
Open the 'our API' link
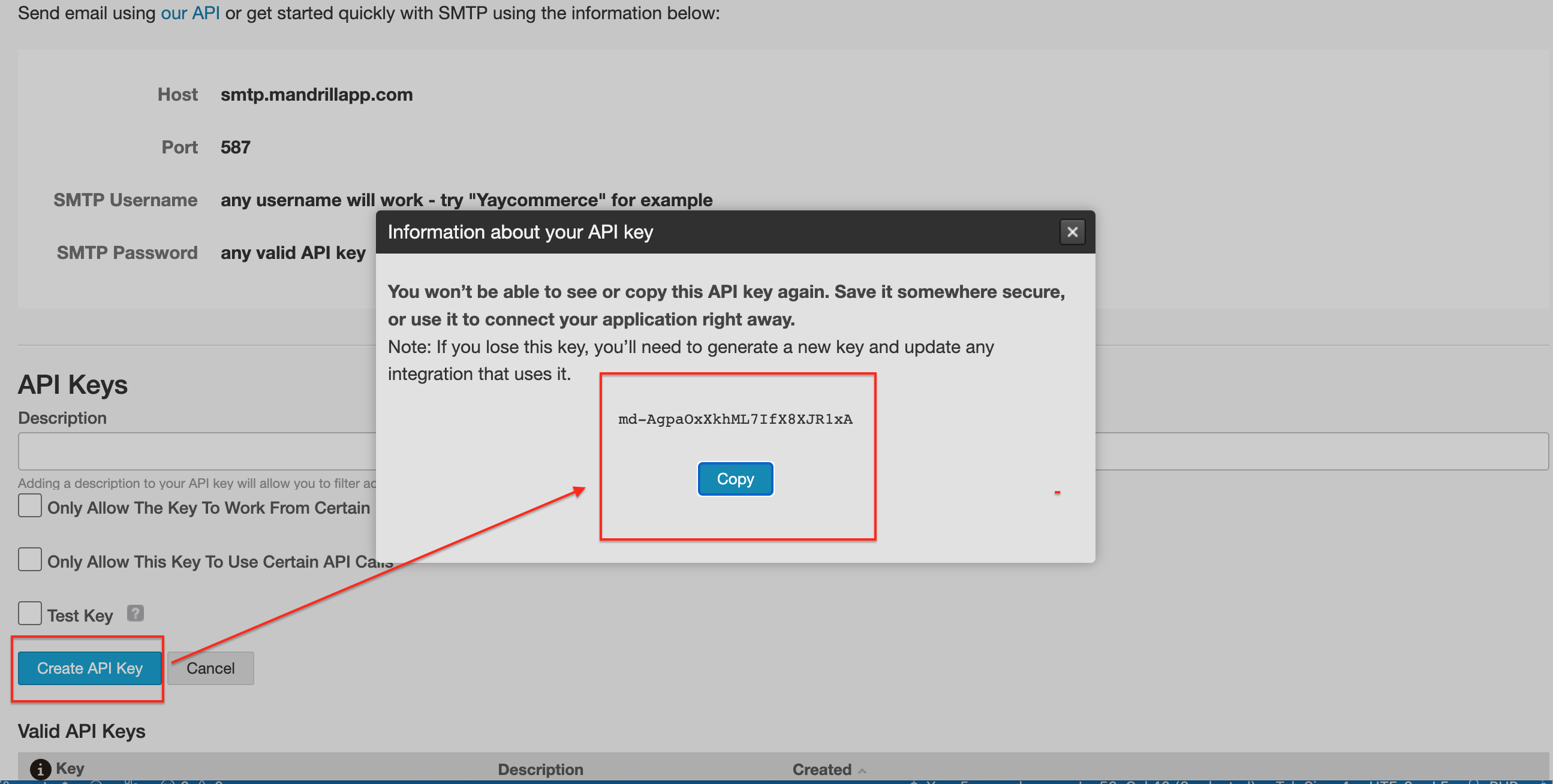(190, 13)
